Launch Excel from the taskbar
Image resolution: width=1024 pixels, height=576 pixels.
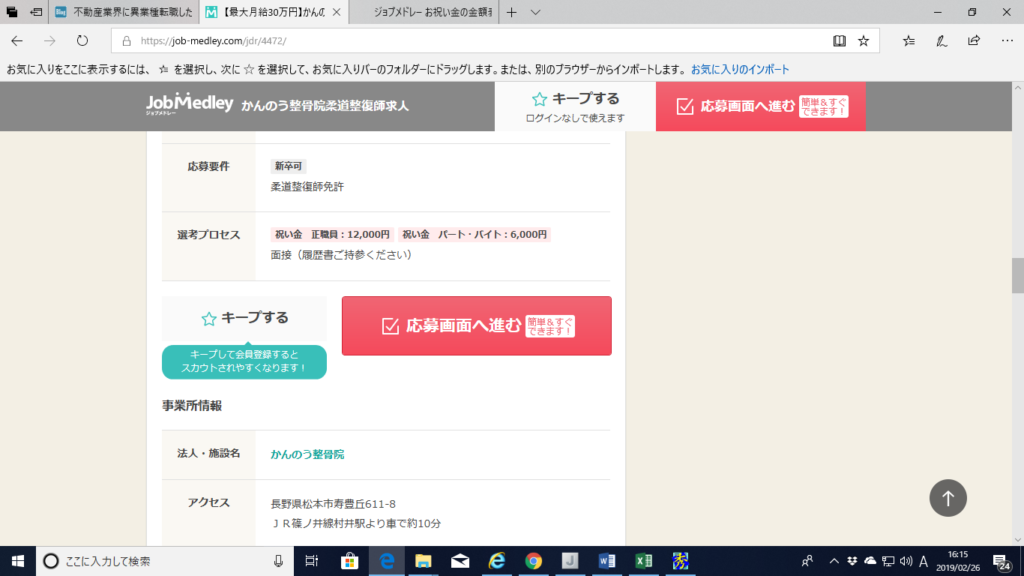tap(644, 561)
